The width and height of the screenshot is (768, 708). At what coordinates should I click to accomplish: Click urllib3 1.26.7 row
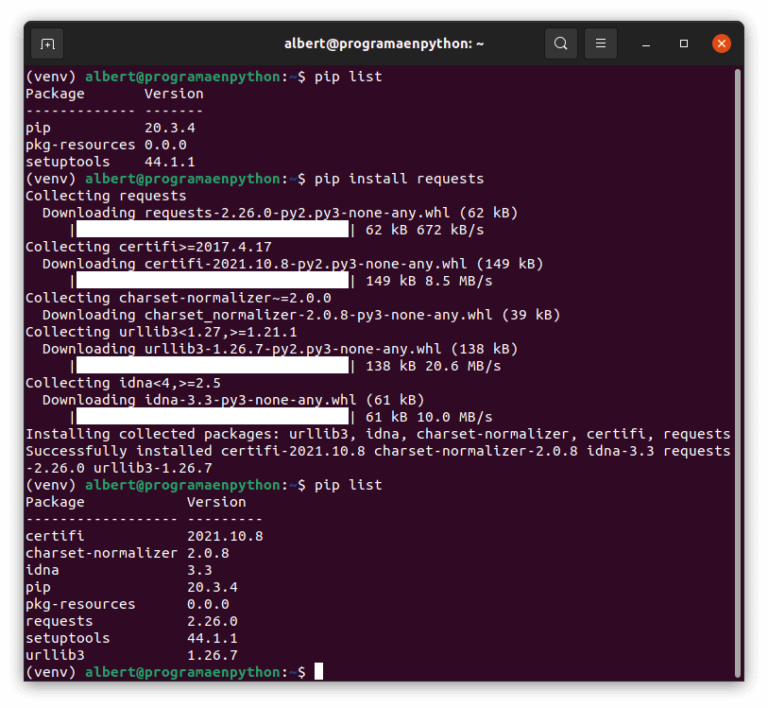point(131,655)
